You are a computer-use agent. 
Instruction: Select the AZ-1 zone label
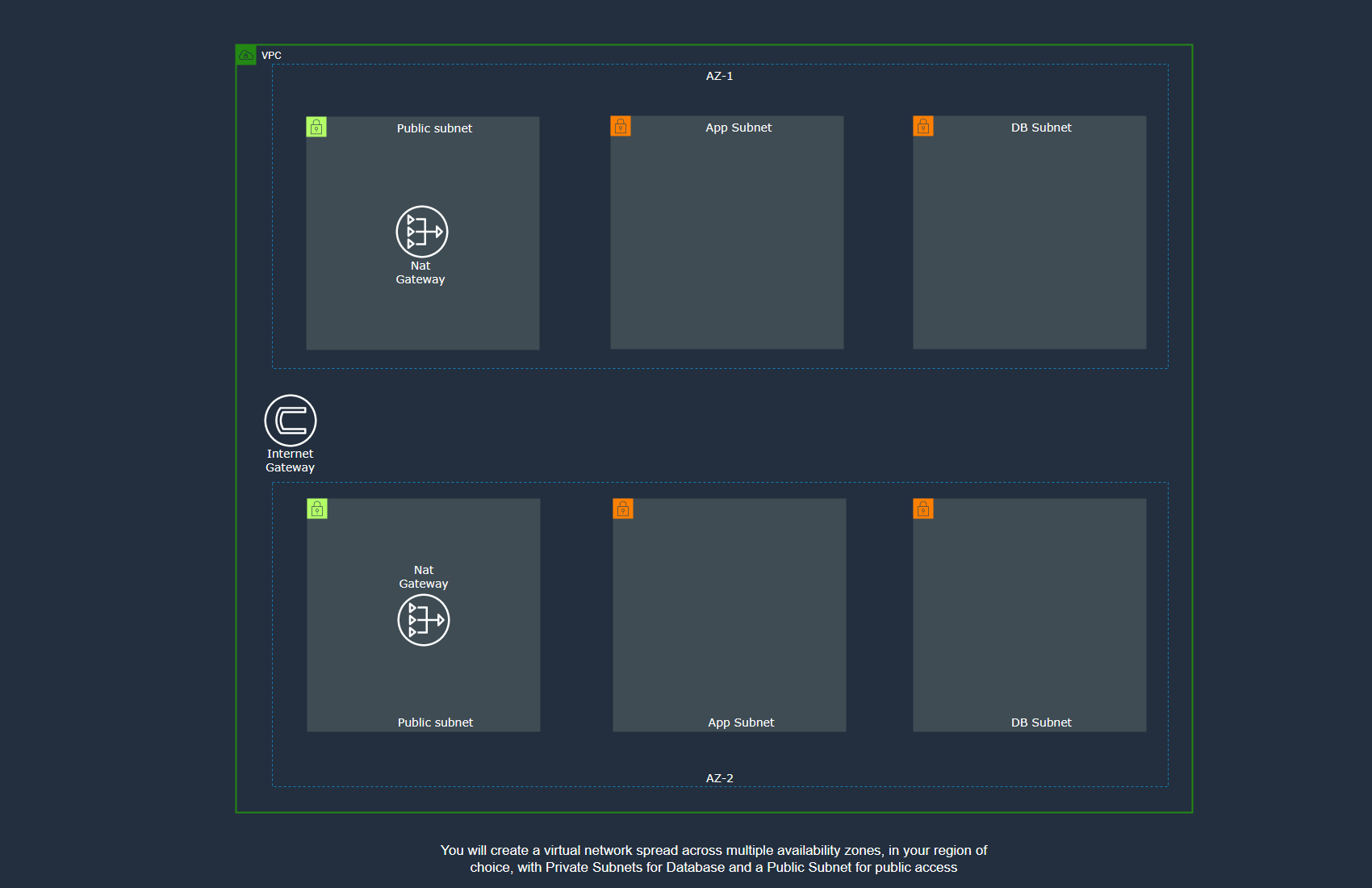point(719,76)
